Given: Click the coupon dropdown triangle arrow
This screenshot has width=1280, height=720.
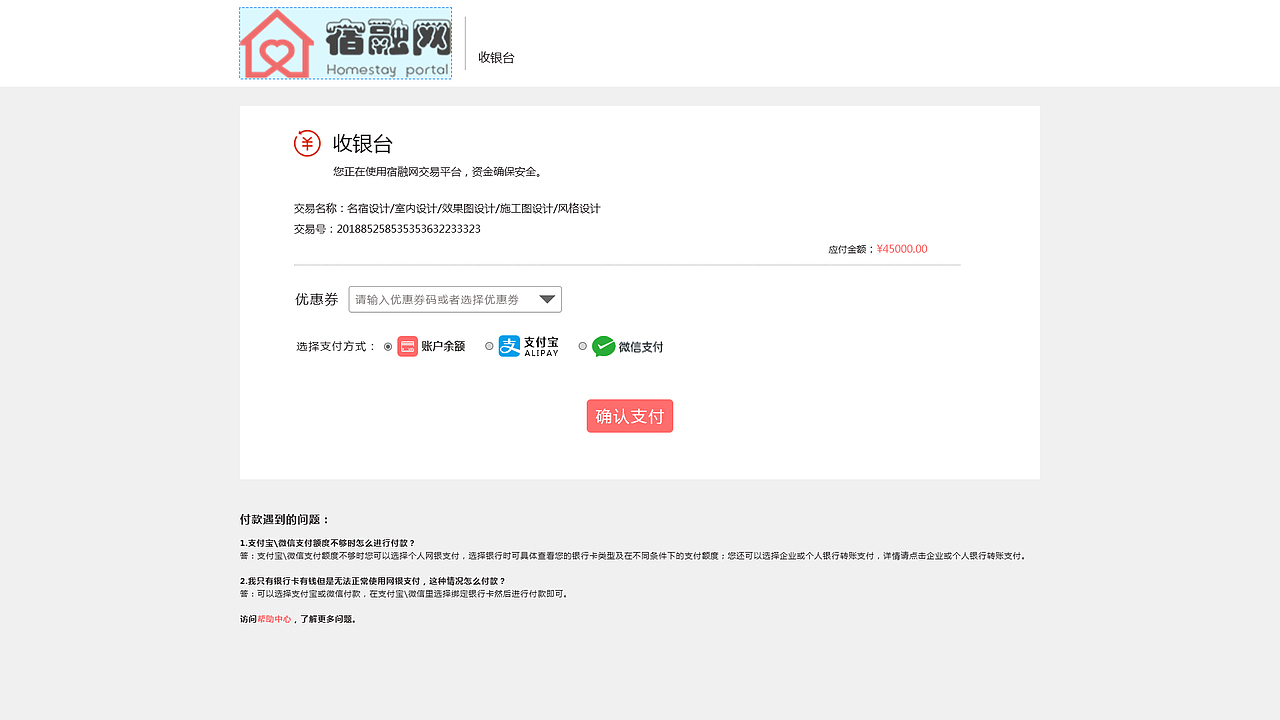Looking at the screenshot, I should tap(547, 298).
